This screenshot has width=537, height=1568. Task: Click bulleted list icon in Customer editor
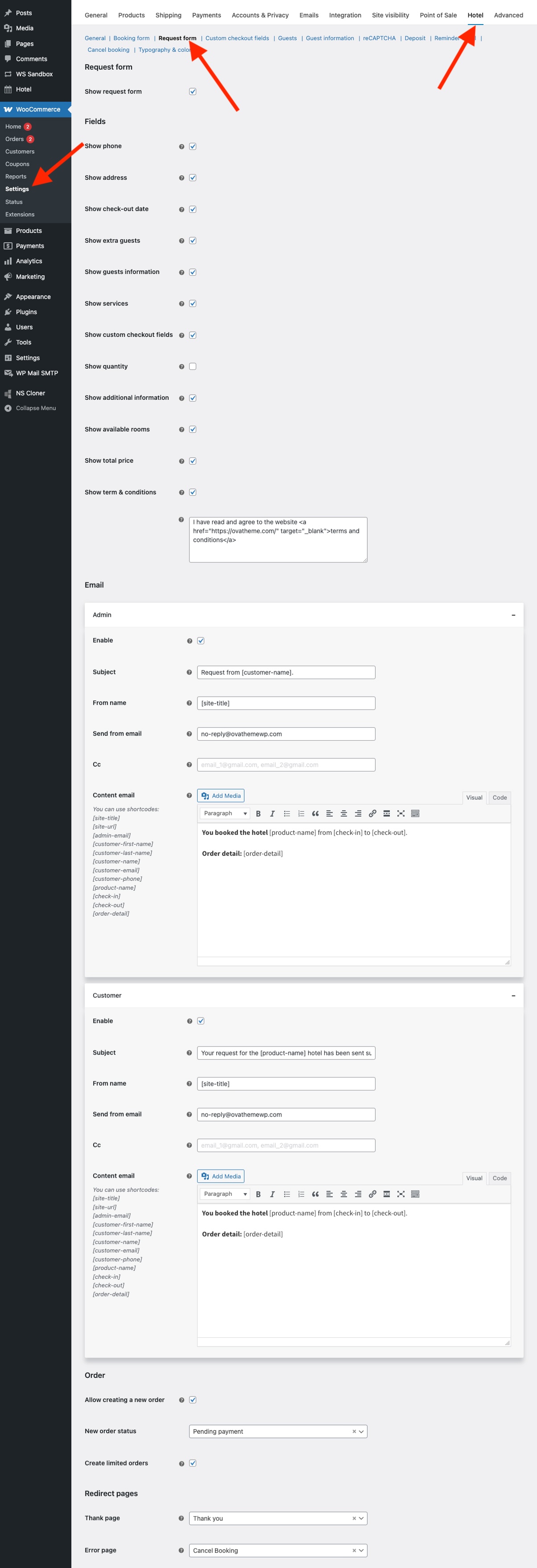tap(287, 1194)
